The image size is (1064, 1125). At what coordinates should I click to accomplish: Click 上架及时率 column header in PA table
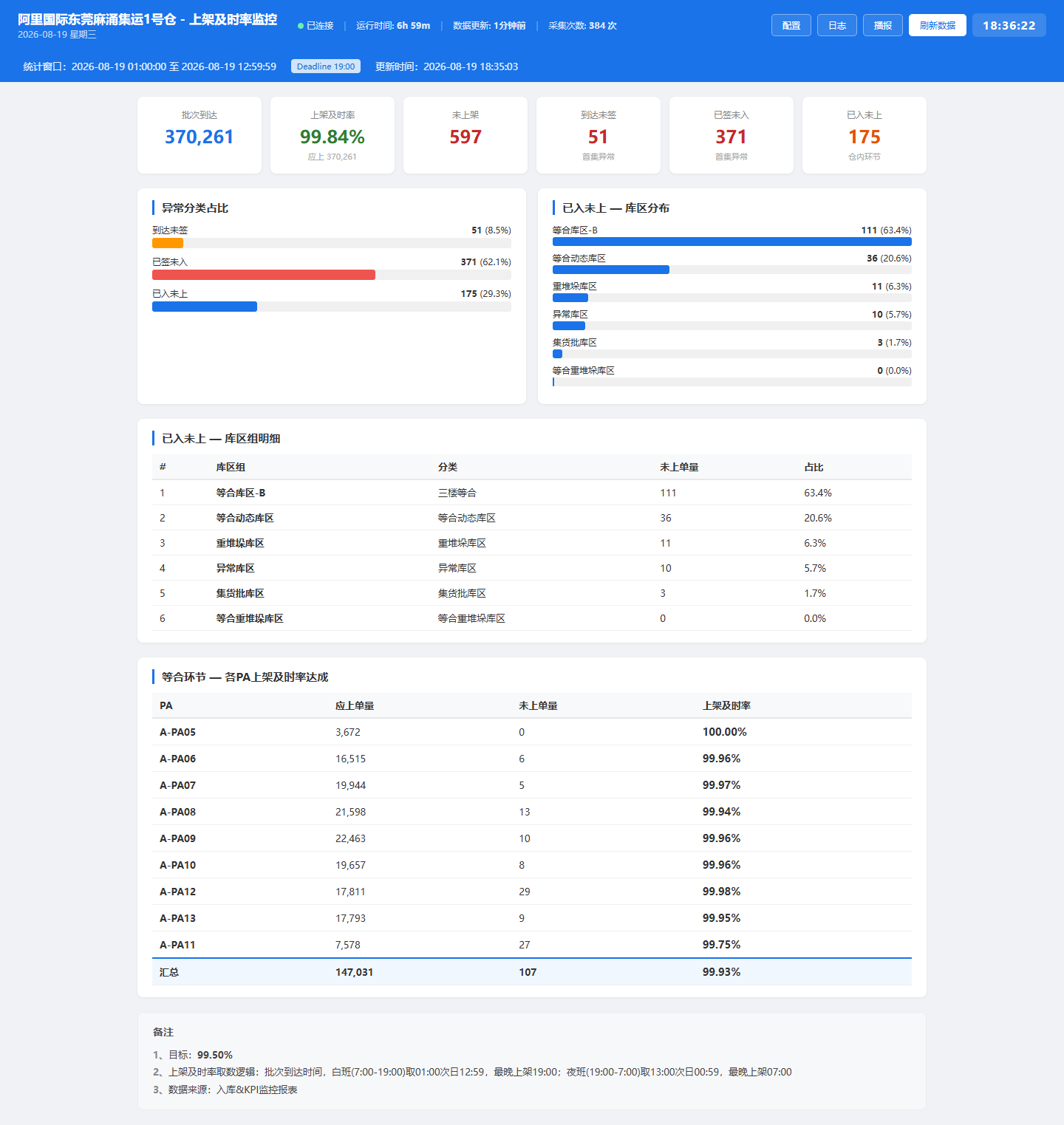click(726, 705)
